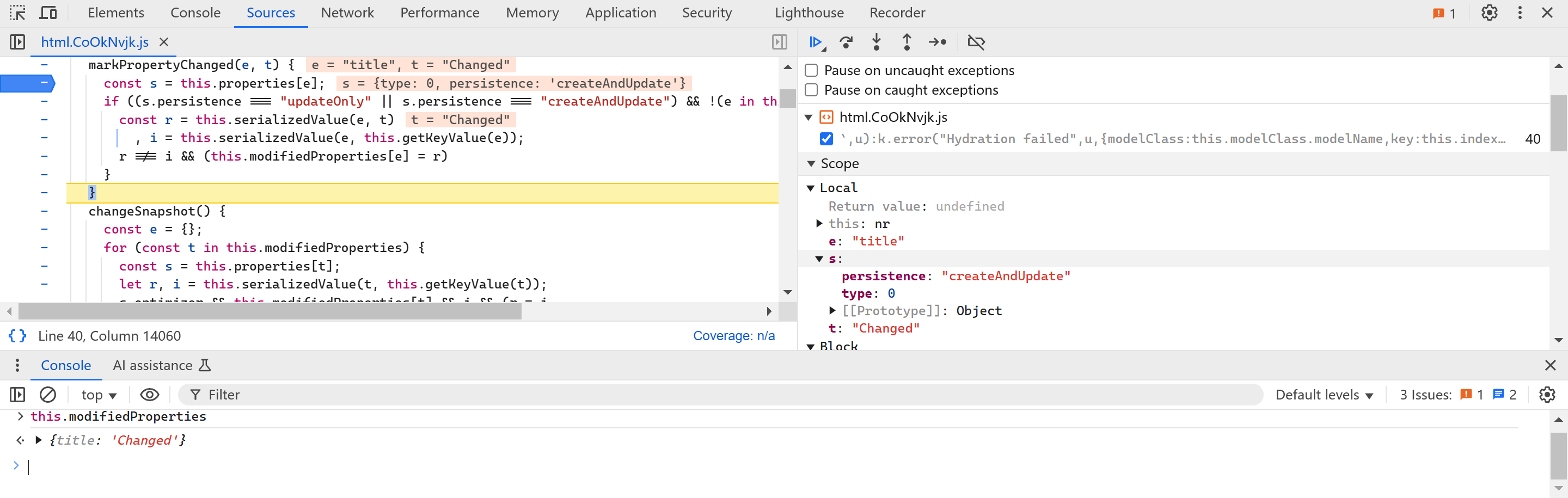This screenshot has height=498, width=1568.
Task: Switch to the Elements tab
Action: coord(115,13)
